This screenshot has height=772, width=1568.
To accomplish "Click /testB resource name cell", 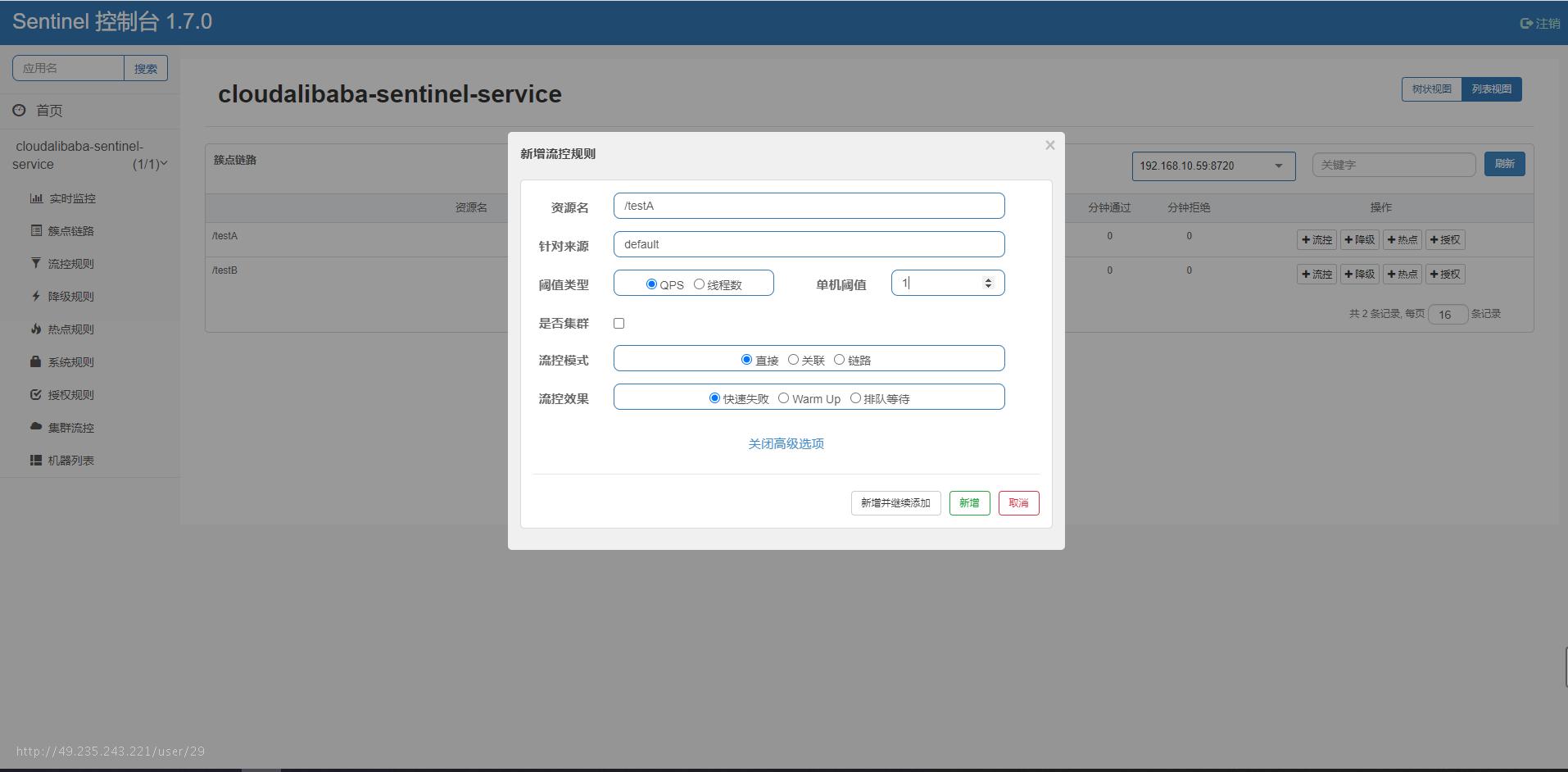I will [x=224, y=270].
